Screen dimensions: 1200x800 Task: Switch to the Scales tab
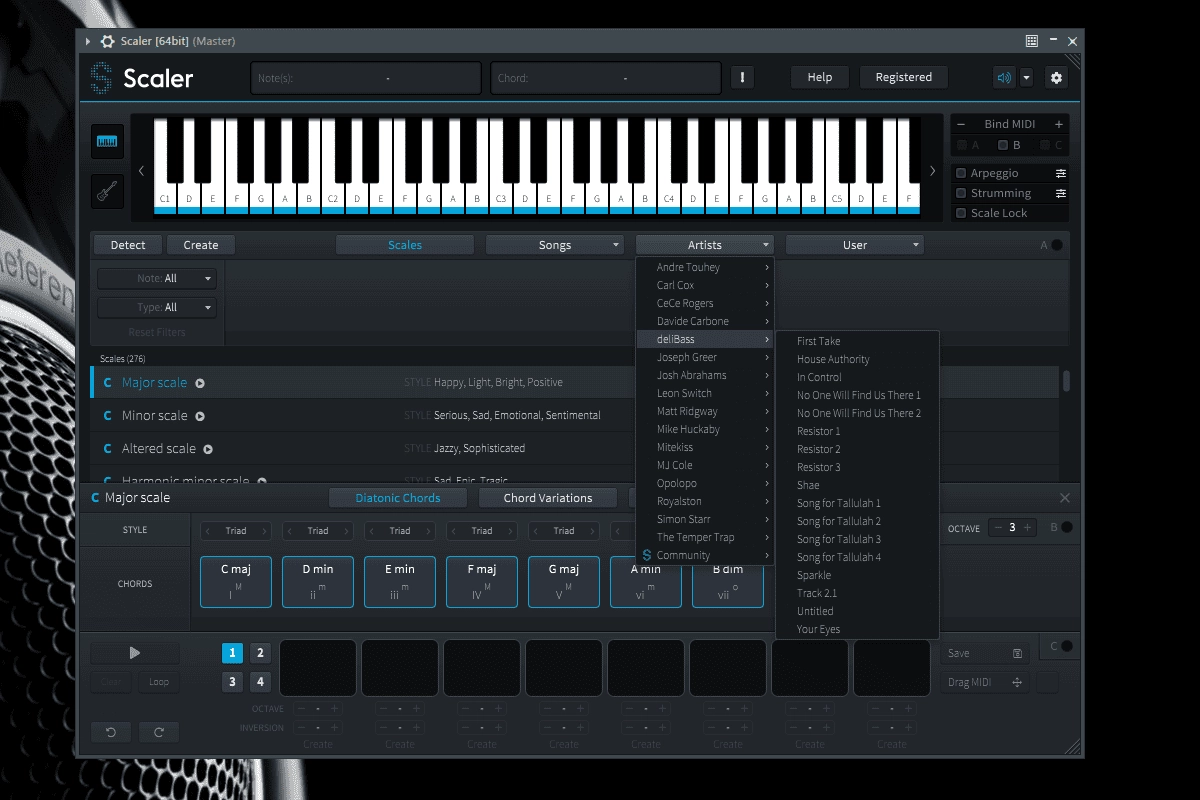coord(405,245)
